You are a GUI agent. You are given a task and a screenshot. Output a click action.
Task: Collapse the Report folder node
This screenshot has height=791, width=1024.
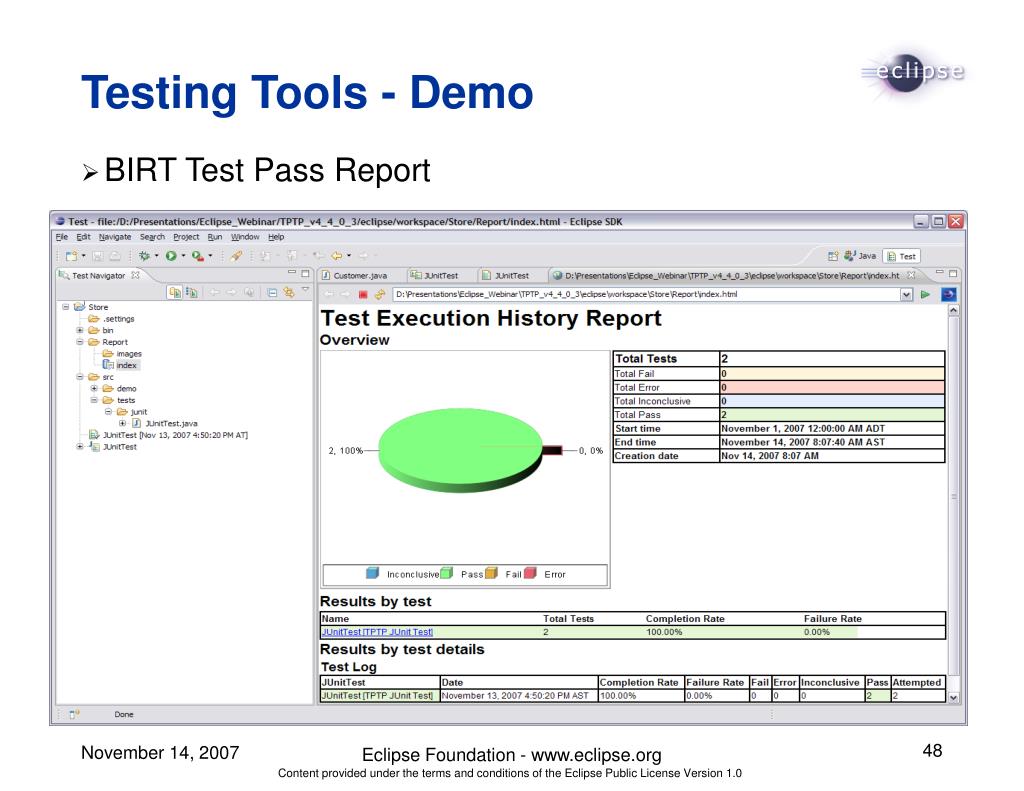(80, 342)
